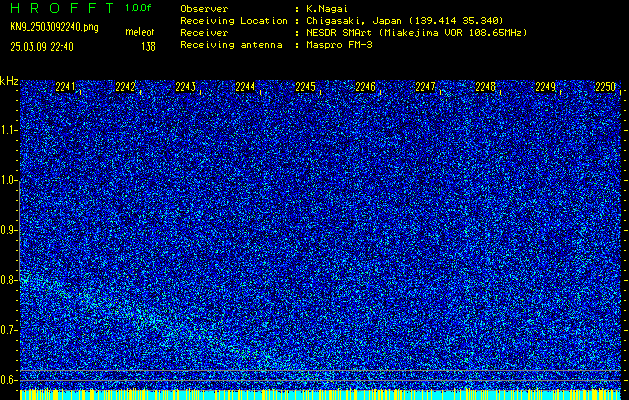Click the Receiver field label
This screenshot has height=400, width=629.
[204, 33]
